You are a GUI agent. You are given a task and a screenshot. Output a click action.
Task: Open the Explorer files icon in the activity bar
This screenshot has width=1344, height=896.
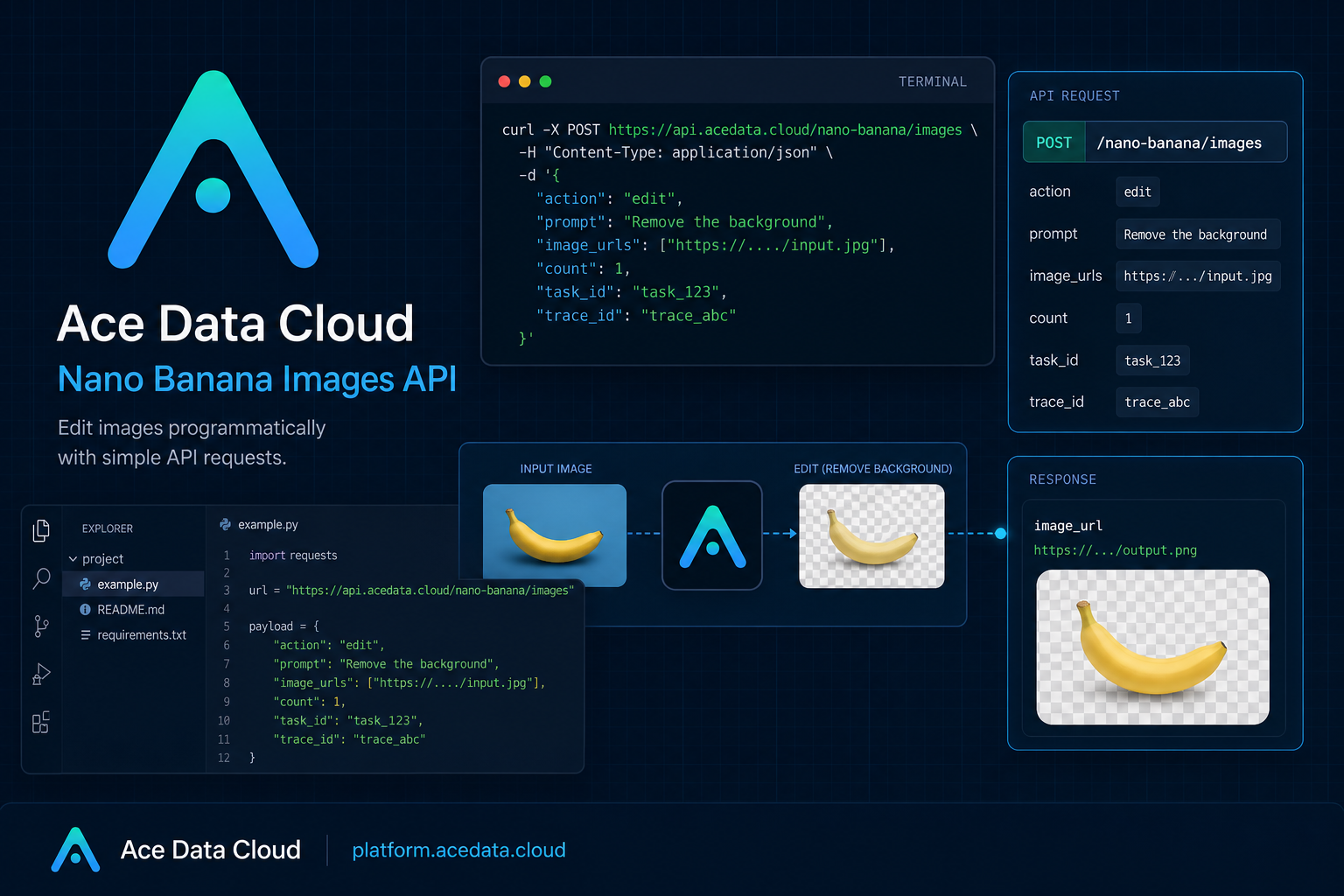pyautogui.click(x=41, y=530)
